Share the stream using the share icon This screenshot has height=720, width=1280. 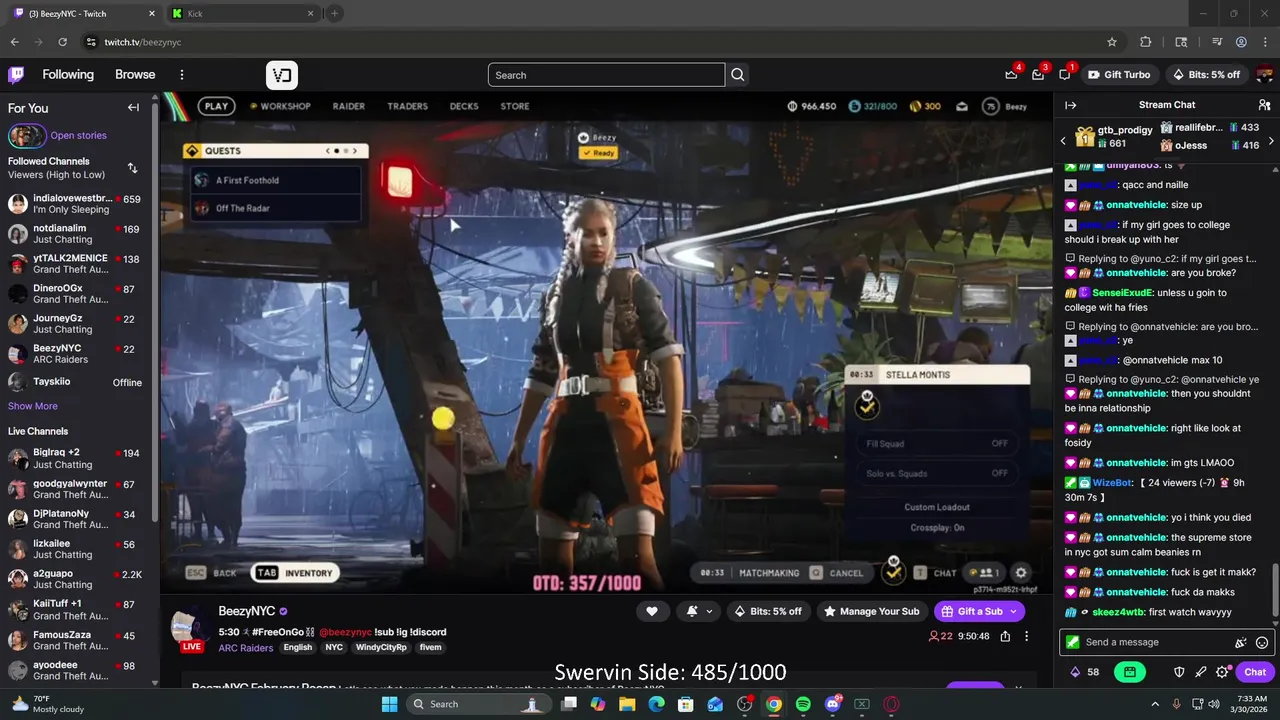click(1005, 636)
